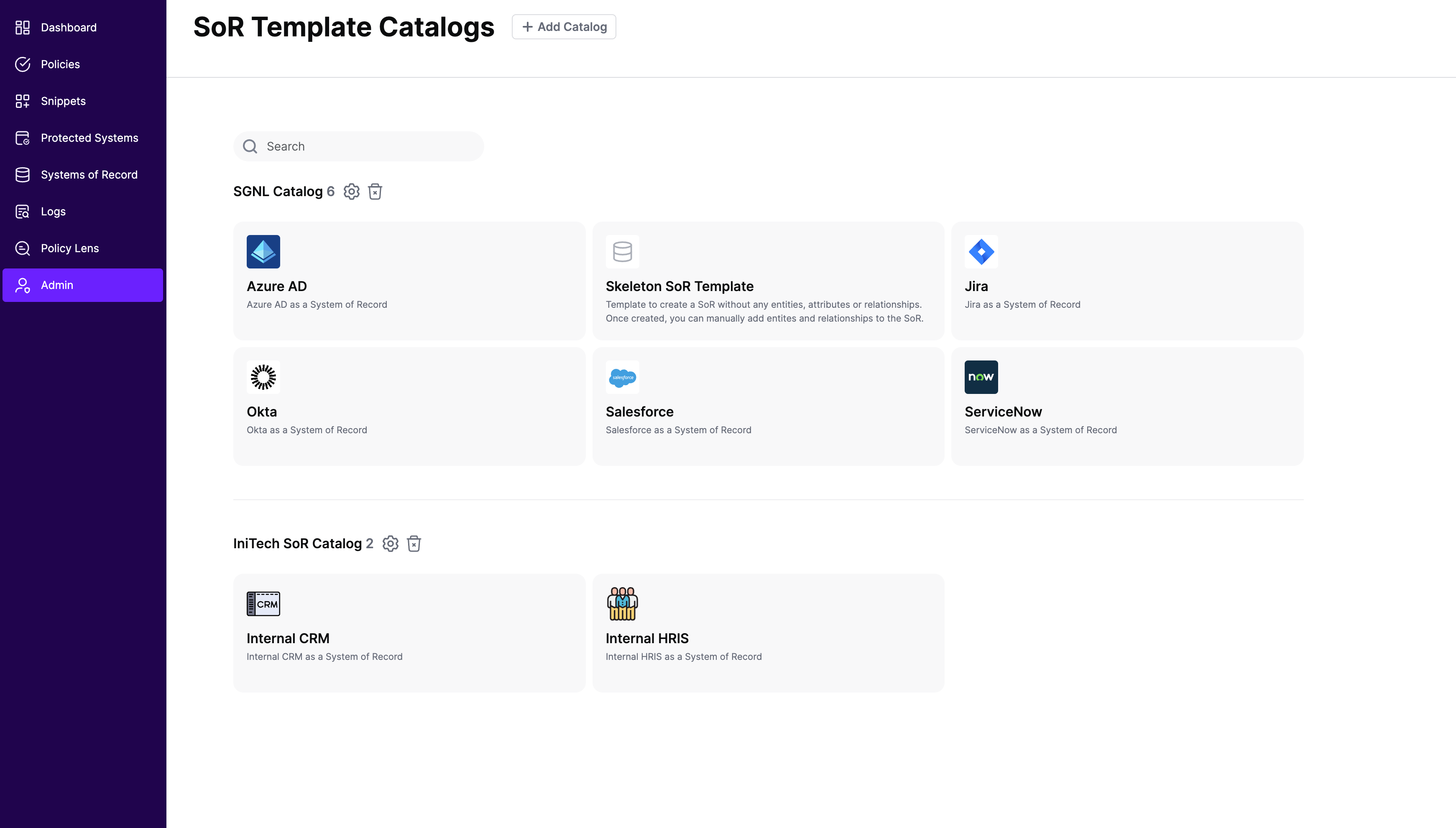Select the Salesforce system icon
This screenshot has width=1456, height=828.
(622, 377)
